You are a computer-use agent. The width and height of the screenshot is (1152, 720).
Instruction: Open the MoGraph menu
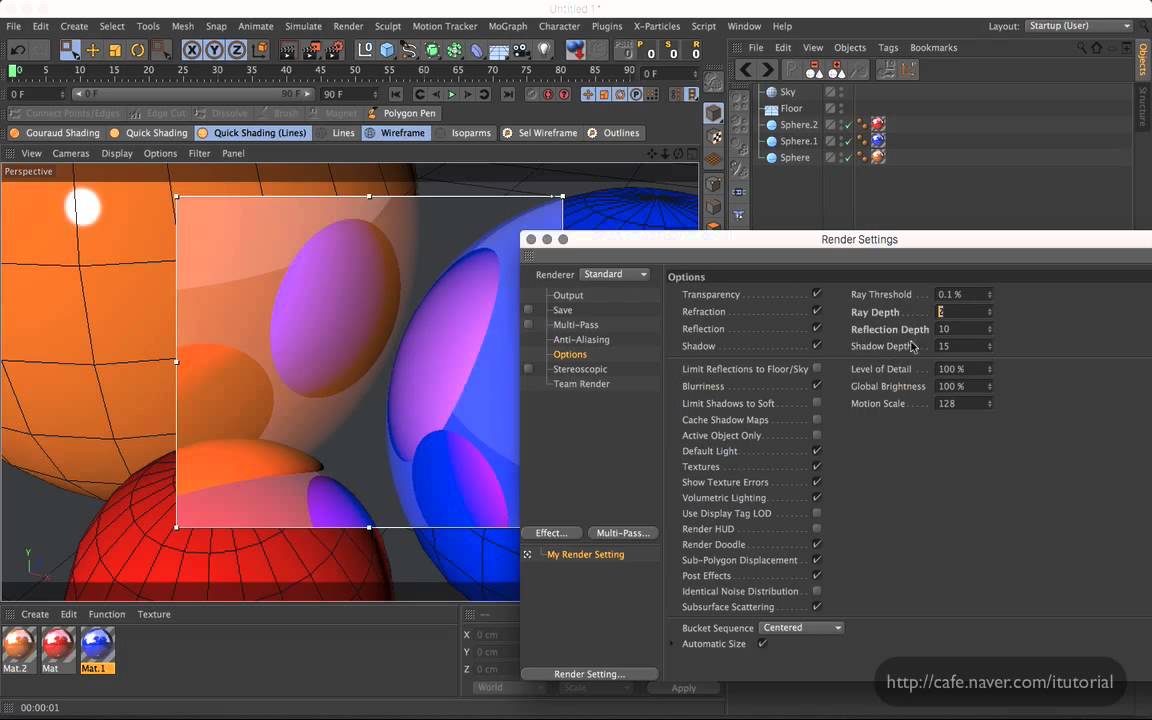pyautogui.click(x=508, y=26)
